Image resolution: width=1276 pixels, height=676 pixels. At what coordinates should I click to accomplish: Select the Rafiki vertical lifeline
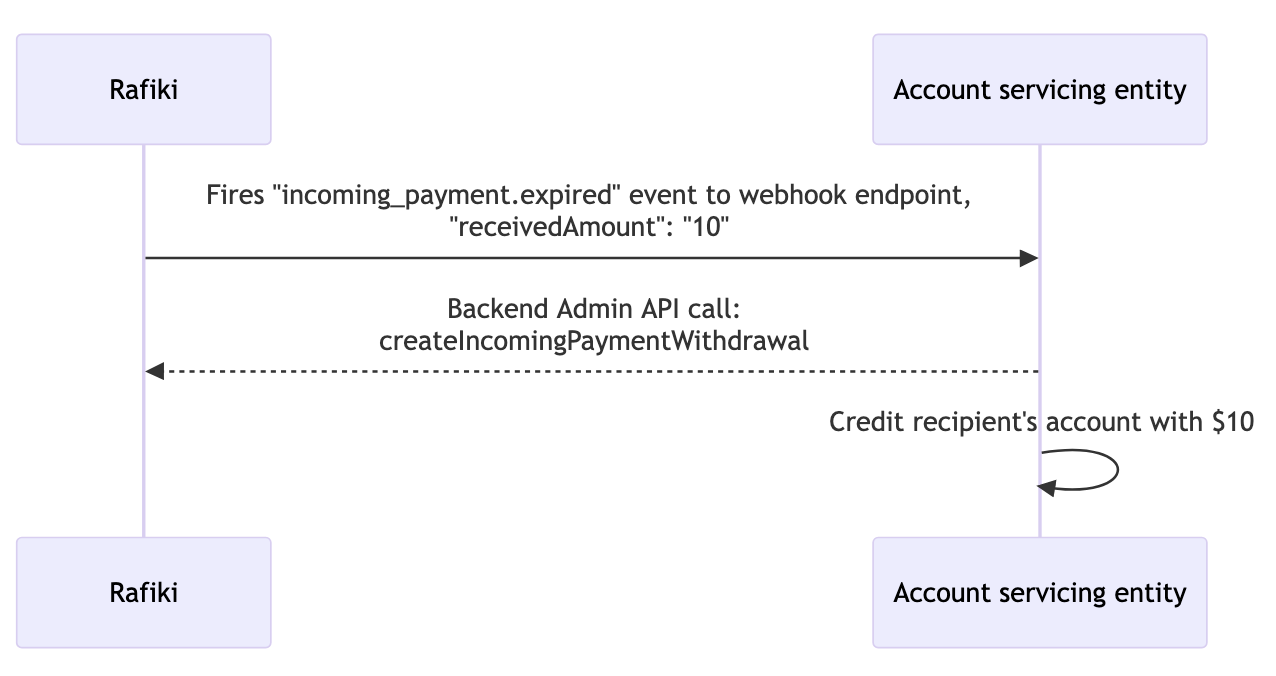pyautogui.click(x=144, y=450)
